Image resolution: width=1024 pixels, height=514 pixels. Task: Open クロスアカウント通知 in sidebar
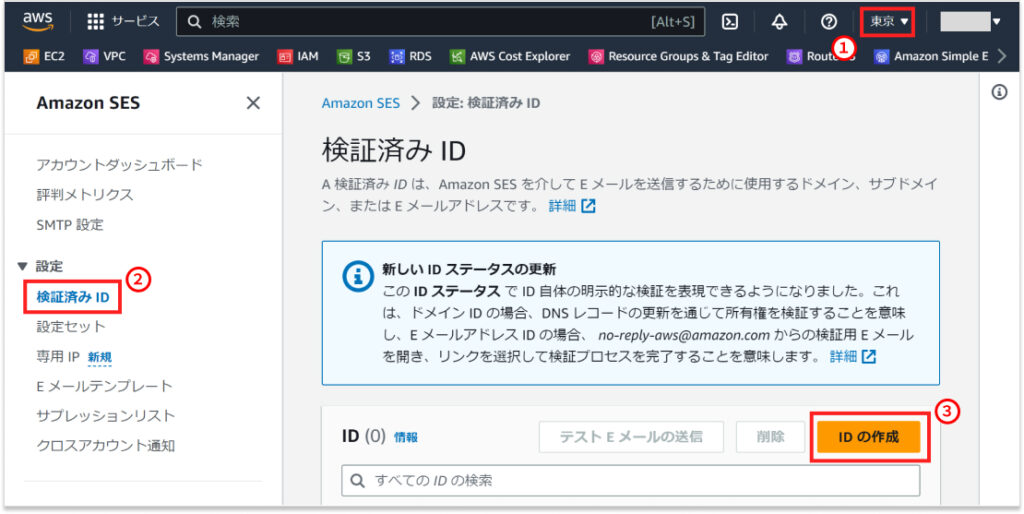coord(106,446)
